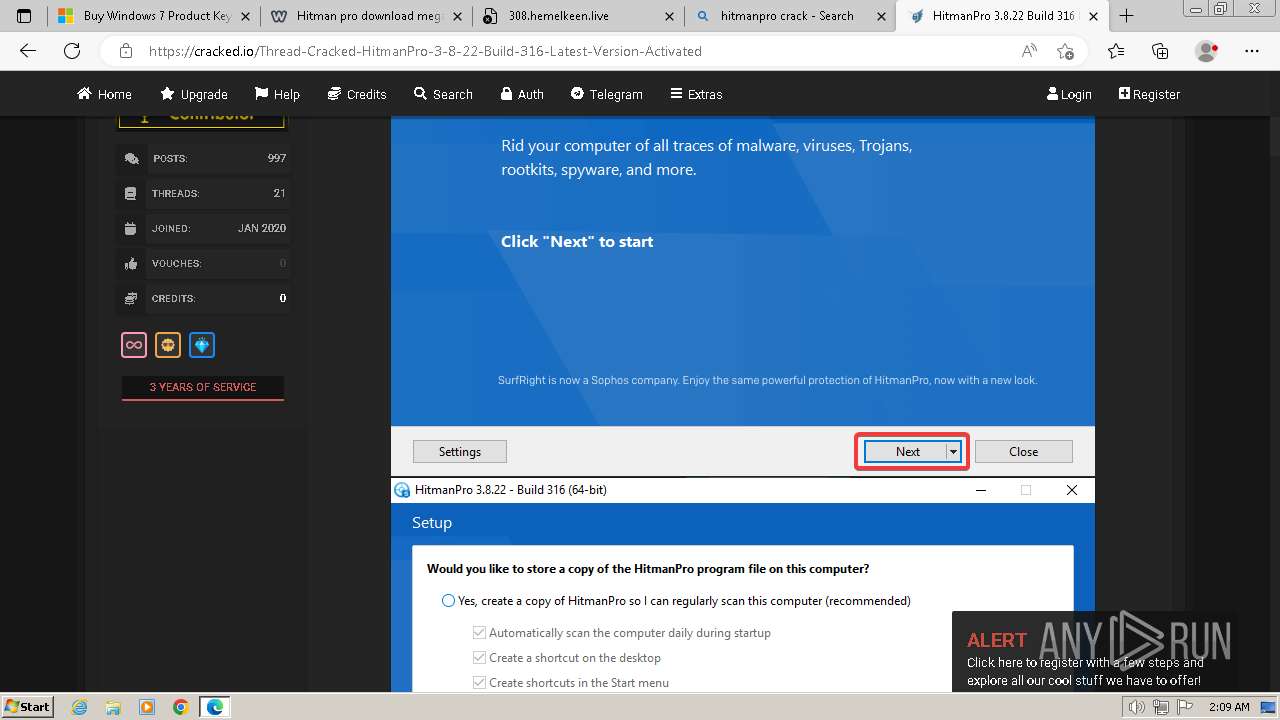Click the HitmanPro setup window title icon
This screenshot has width=1280, height=720.
pos(402,490)
